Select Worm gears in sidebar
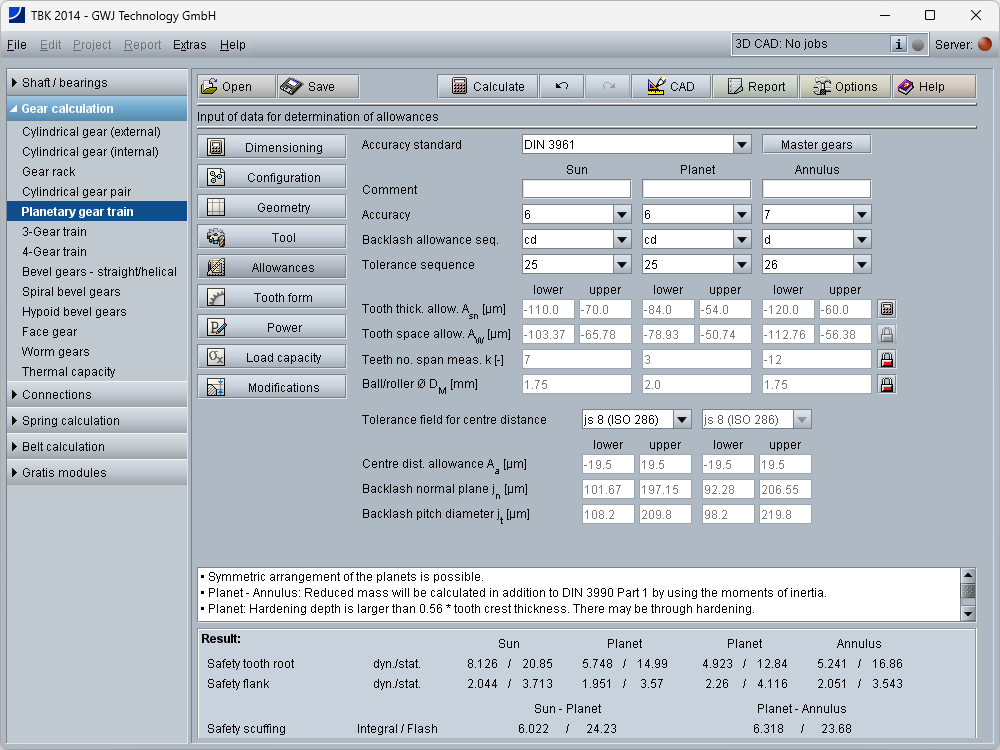Image resolution: width=1000 pixels, height=750 pixels. pyautogui.click(x=55, y=352)
